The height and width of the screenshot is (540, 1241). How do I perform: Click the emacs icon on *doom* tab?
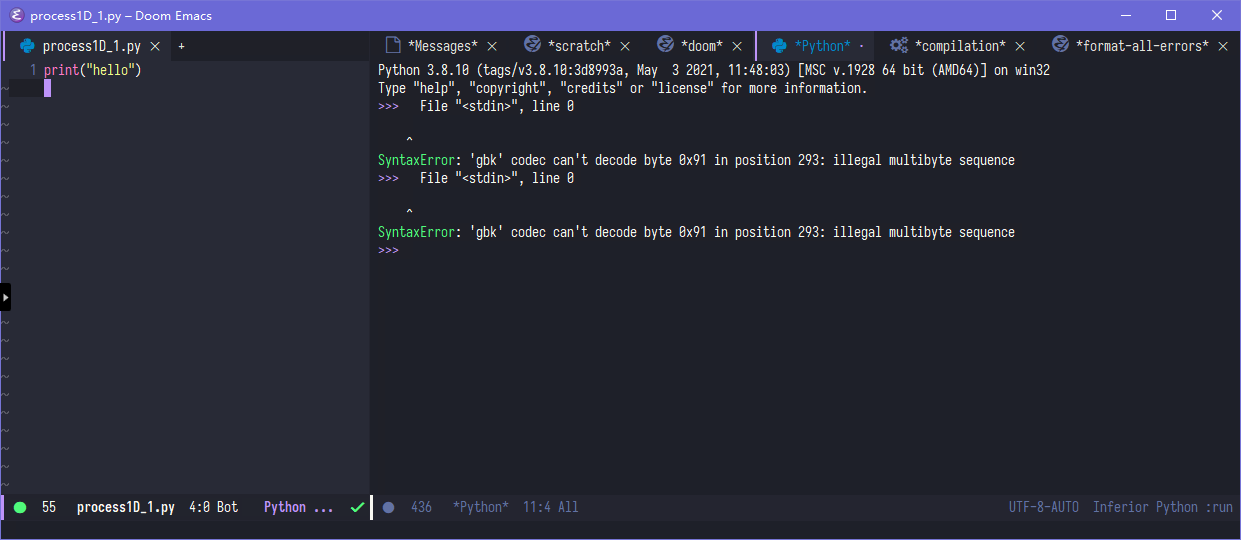pyautogui.click(x=665, y=45)
